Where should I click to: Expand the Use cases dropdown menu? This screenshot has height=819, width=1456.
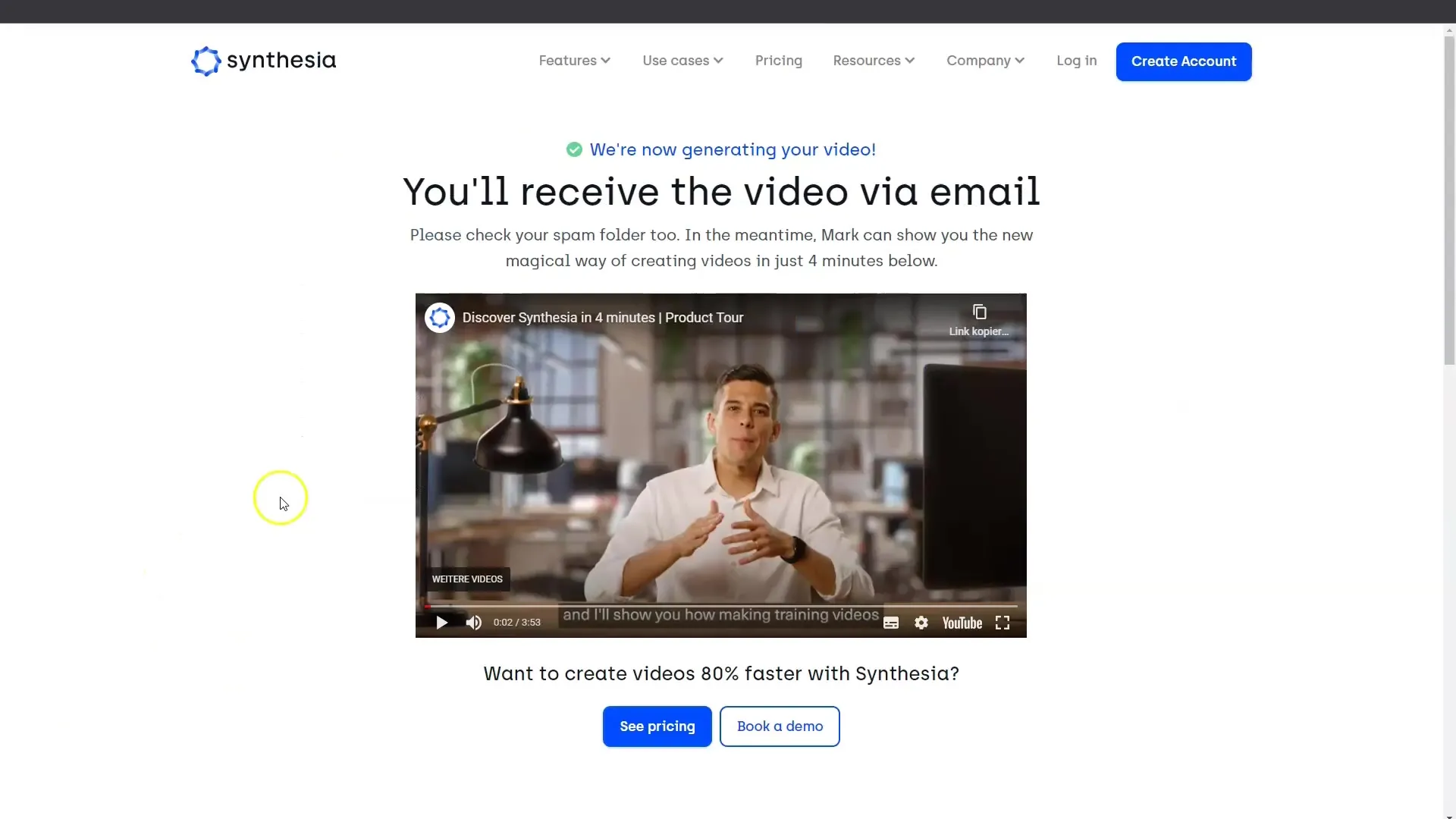pyautogui.click(x=683, y=61)
